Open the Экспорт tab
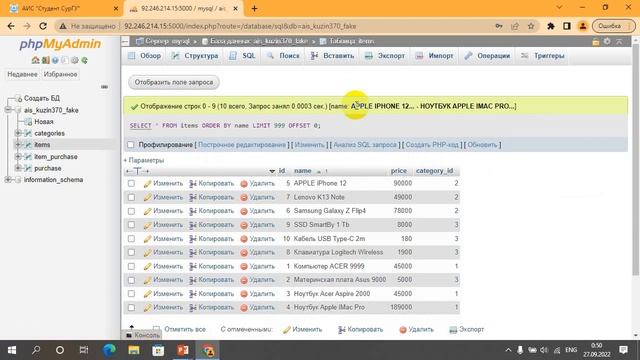The height and width of the screenshot is (360, 640). pos(385,56)
